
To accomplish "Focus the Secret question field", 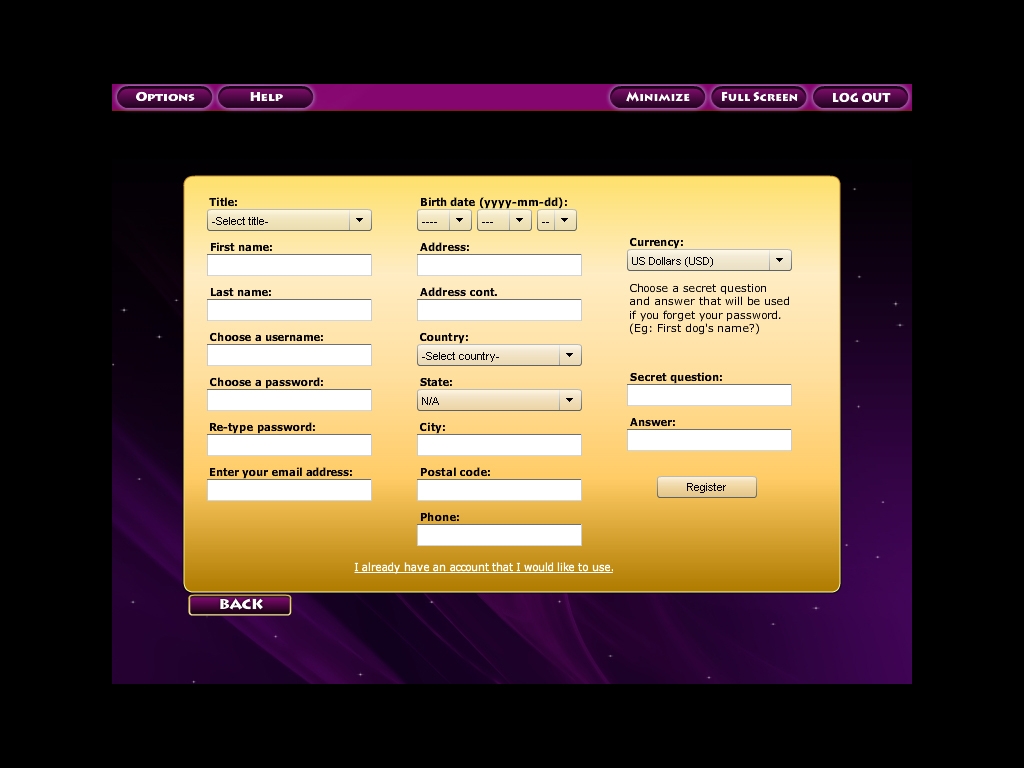I will [709, 395].
